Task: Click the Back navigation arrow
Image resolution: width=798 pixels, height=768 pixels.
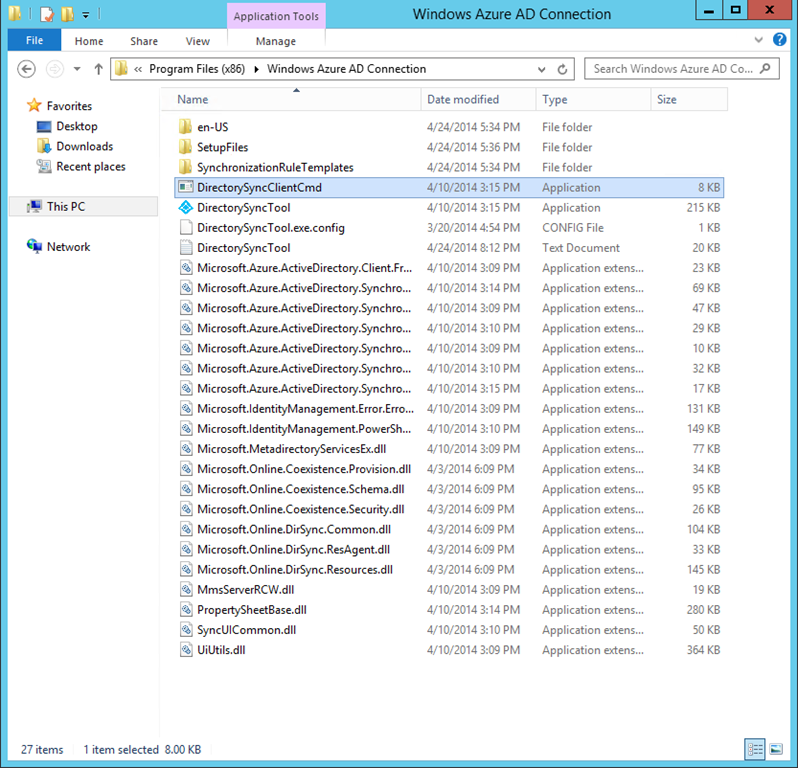Action: coord(26,69)
